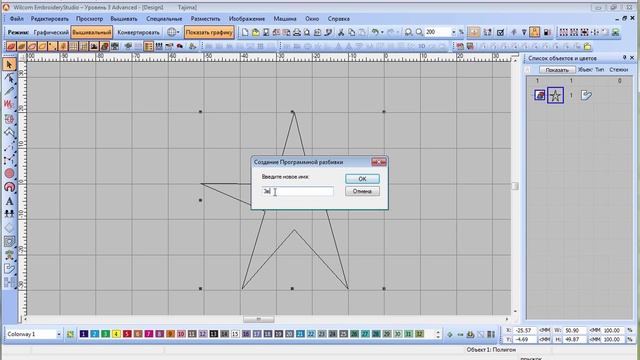Open the Вышивать menu
Screen dimensions: 640x360
tap(124, 19)
